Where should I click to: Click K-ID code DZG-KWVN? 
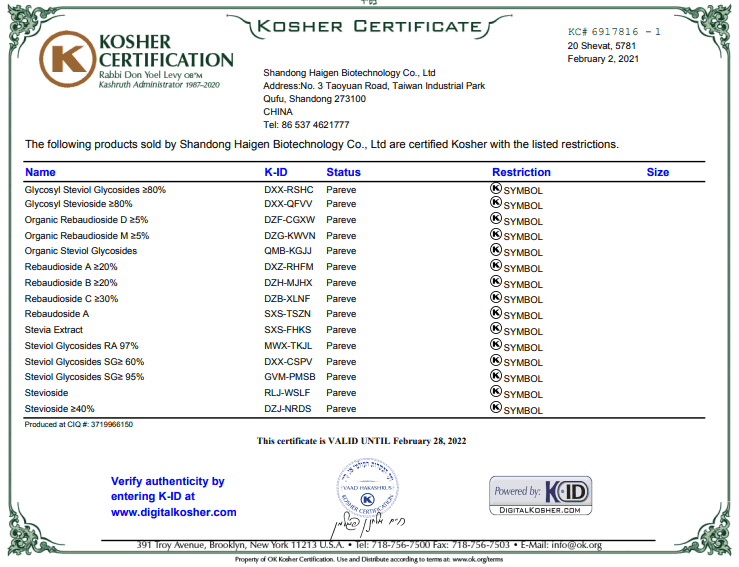coord(289,236)
